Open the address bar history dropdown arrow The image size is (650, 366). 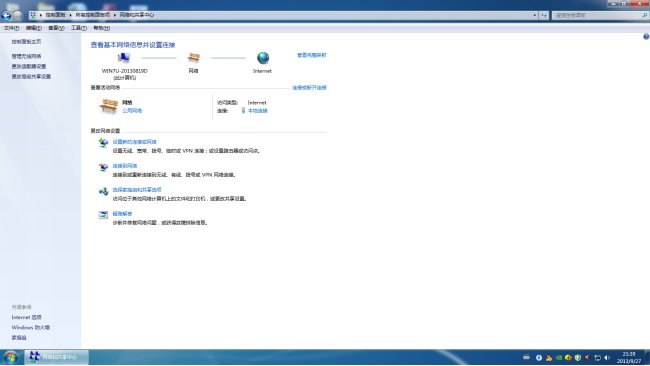coord(535,15)
